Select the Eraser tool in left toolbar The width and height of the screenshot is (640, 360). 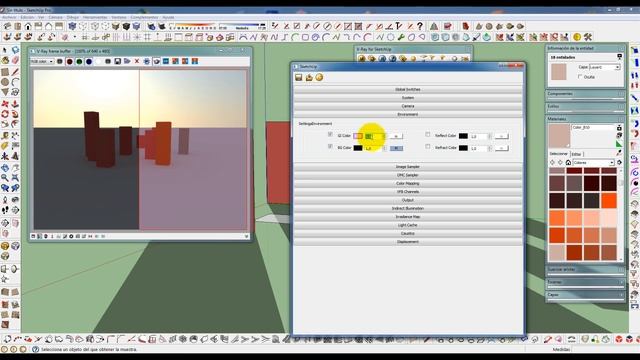[x=15, y=60]
